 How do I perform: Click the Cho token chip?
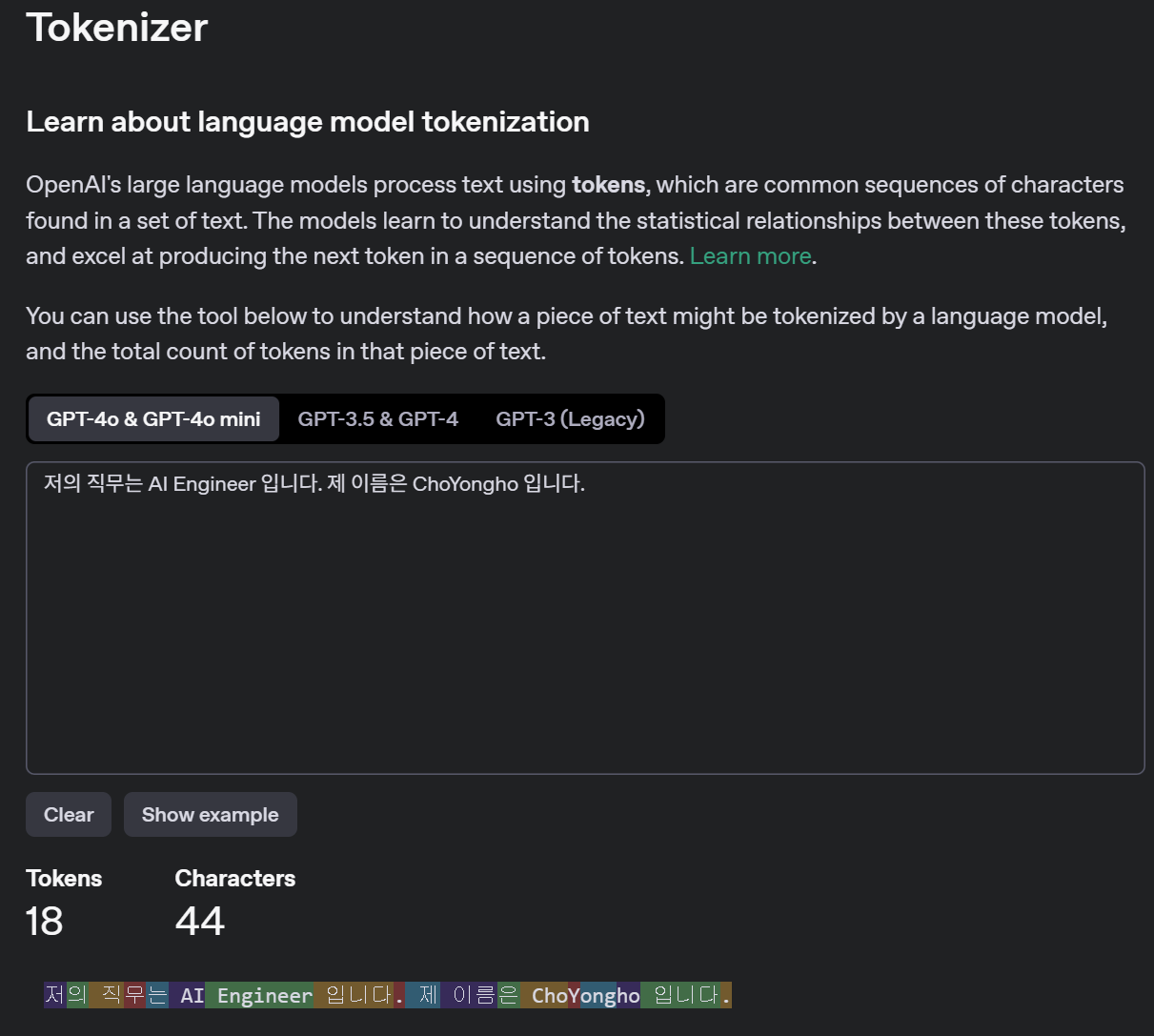544,995
